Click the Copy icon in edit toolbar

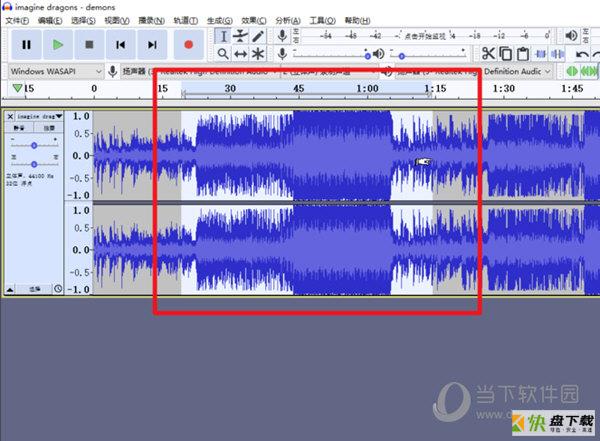506,54
